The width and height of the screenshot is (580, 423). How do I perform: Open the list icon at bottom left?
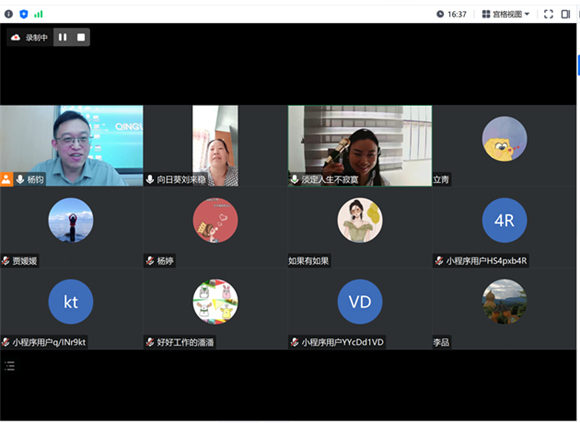tap(10, 366)
